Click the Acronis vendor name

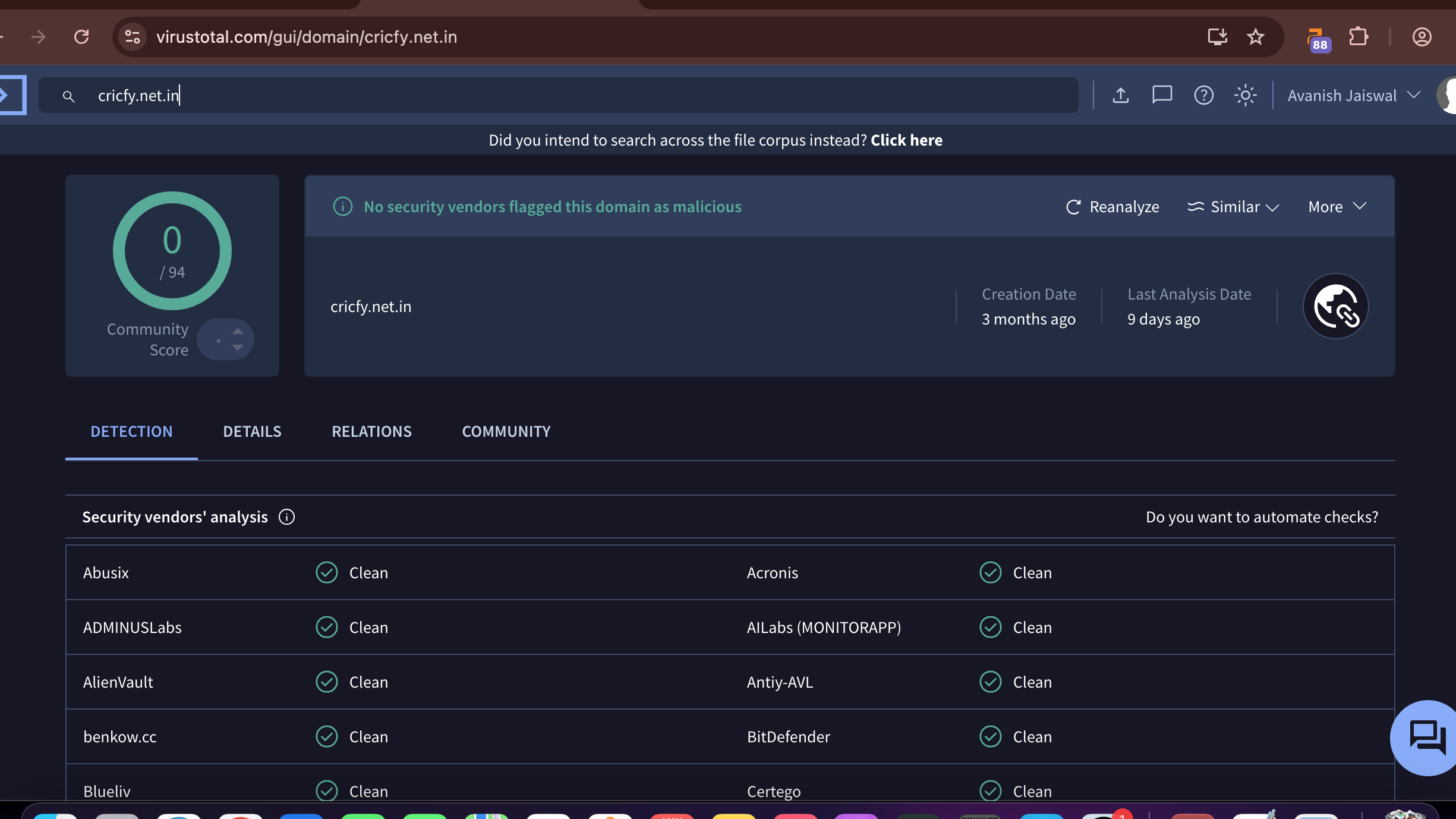pos(772,573)
